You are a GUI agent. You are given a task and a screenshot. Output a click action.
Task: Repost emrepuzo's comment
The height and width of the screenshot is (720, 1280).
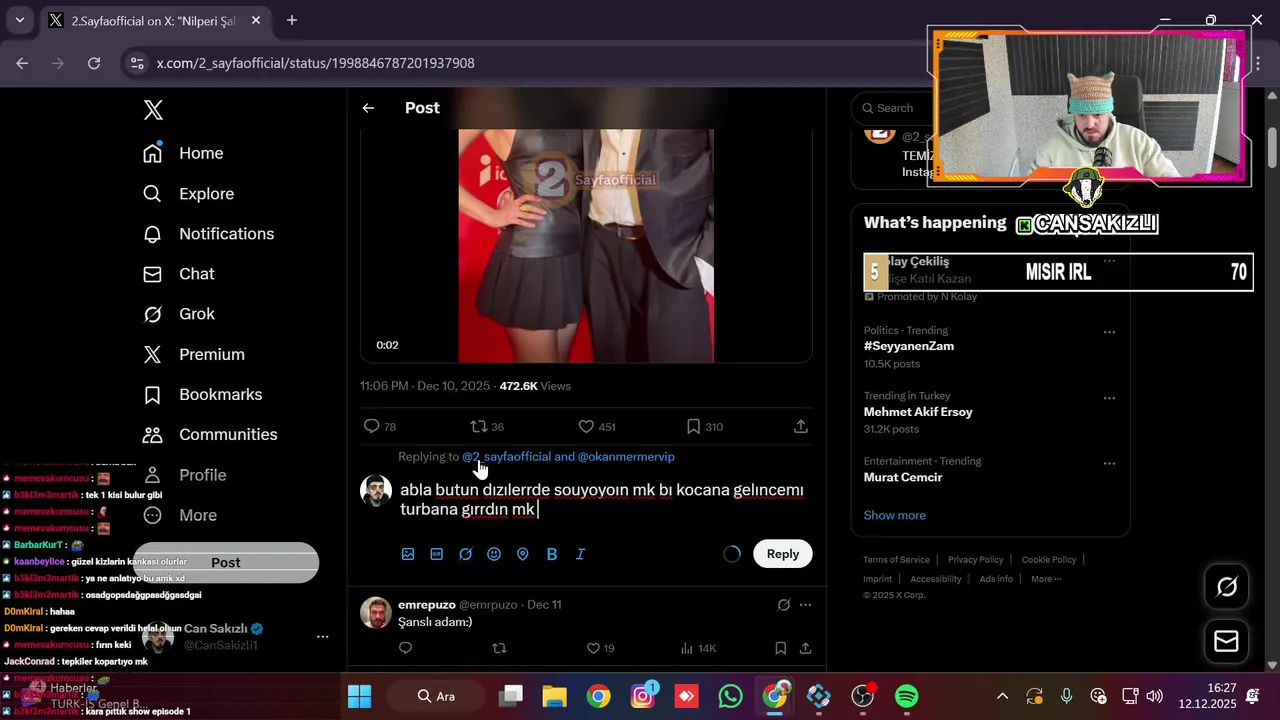click(x=499, y=648)
